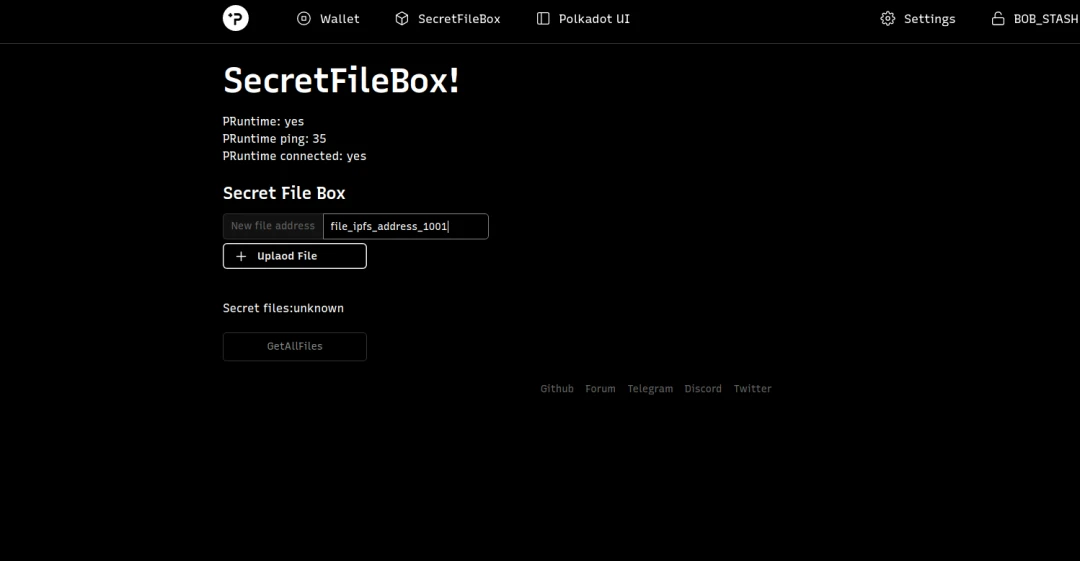Click the lock icon beside BOB_STASH
This screenshot has width=1080, height=561.
[x=997, y=18]
